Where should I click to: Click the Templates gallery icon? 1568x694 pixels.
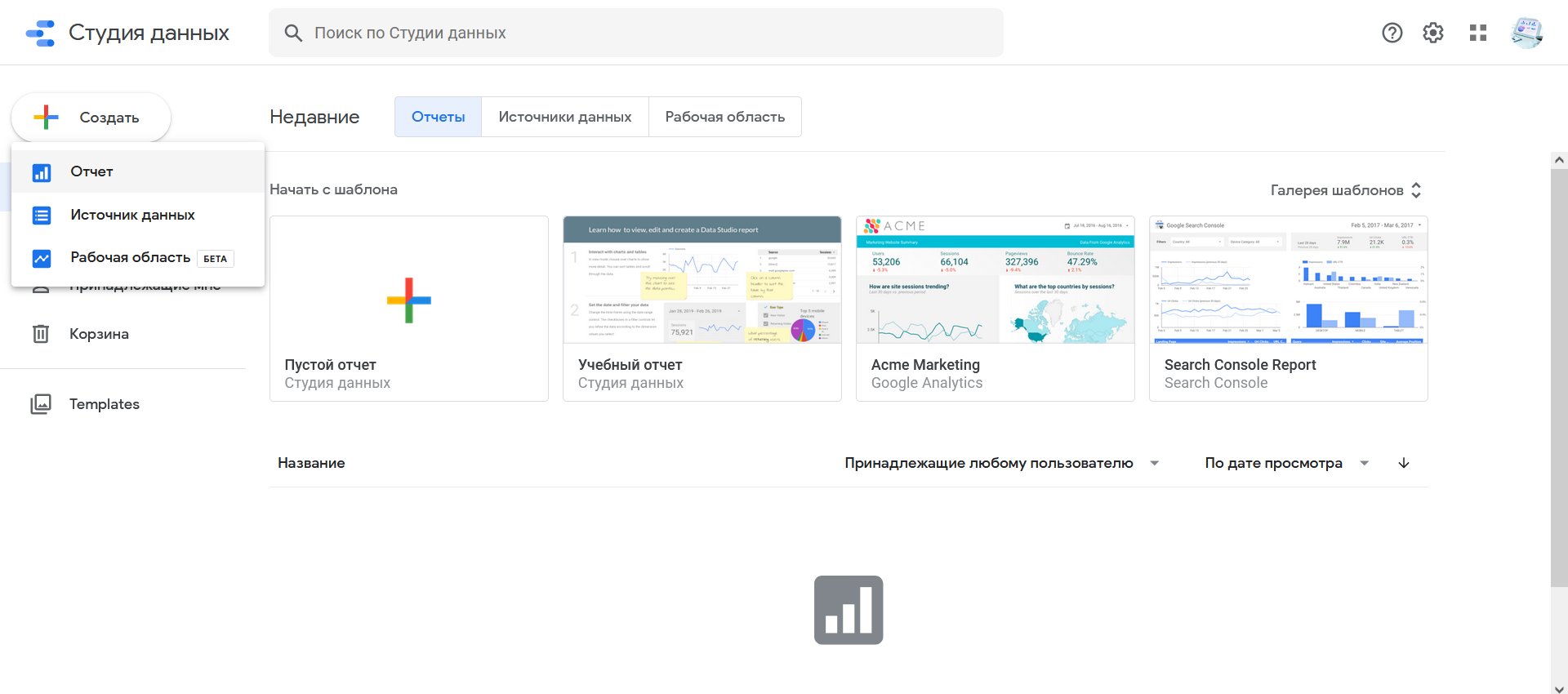(x=41, y=404)
